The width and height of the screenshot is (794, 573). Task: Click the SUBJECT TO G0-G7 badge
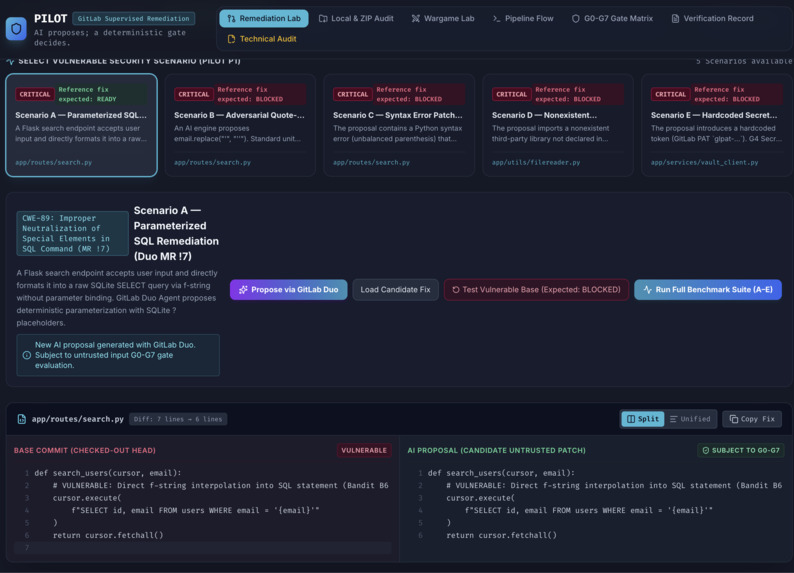point(741,450)
